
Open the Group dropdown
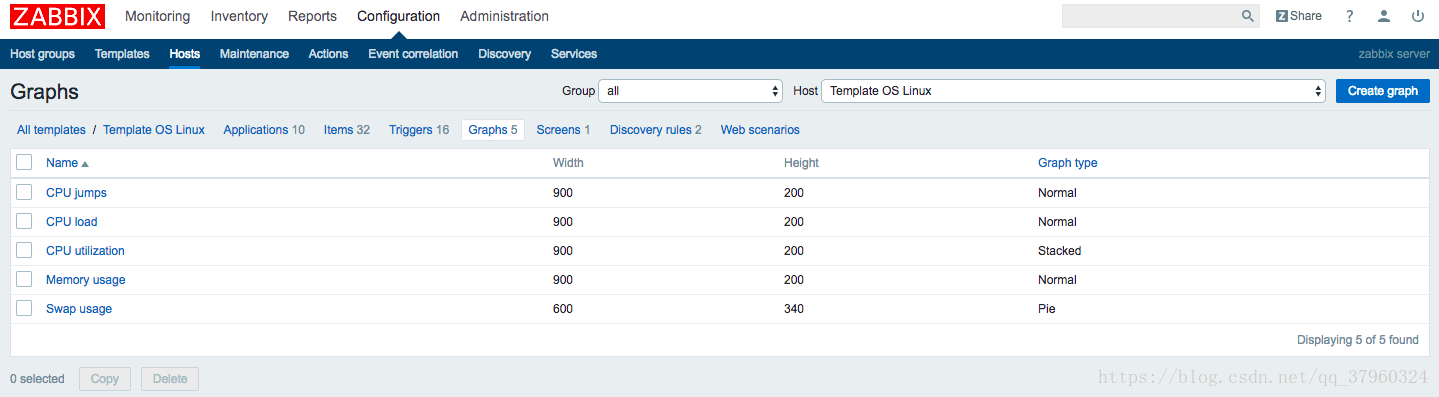click(x=690, y=91)
